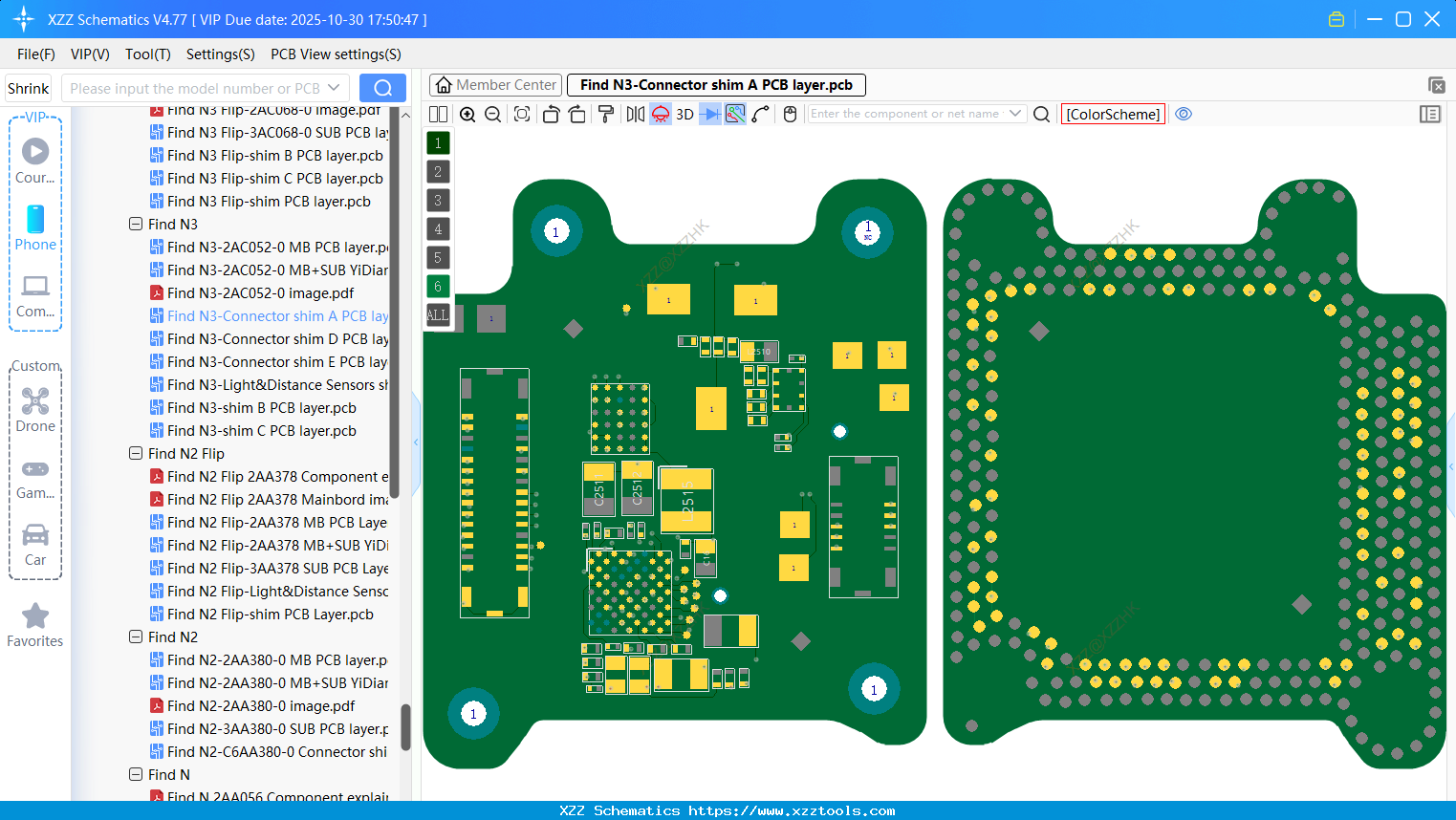Select the rotate left toolbar icon
The image size is (1456, 820).
point(552,114)
